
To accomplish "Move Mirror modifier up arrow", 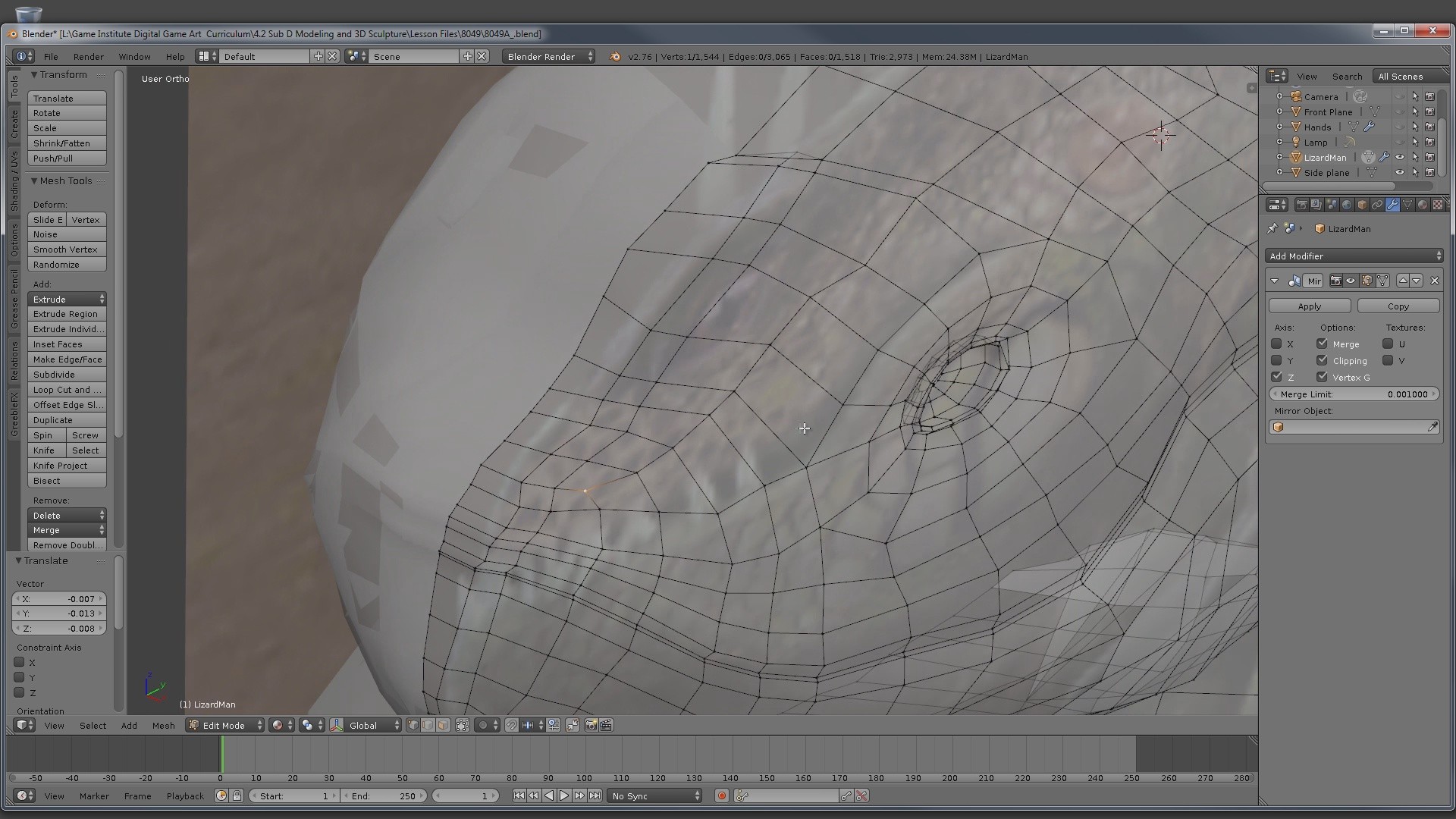I will (1403, 281).
